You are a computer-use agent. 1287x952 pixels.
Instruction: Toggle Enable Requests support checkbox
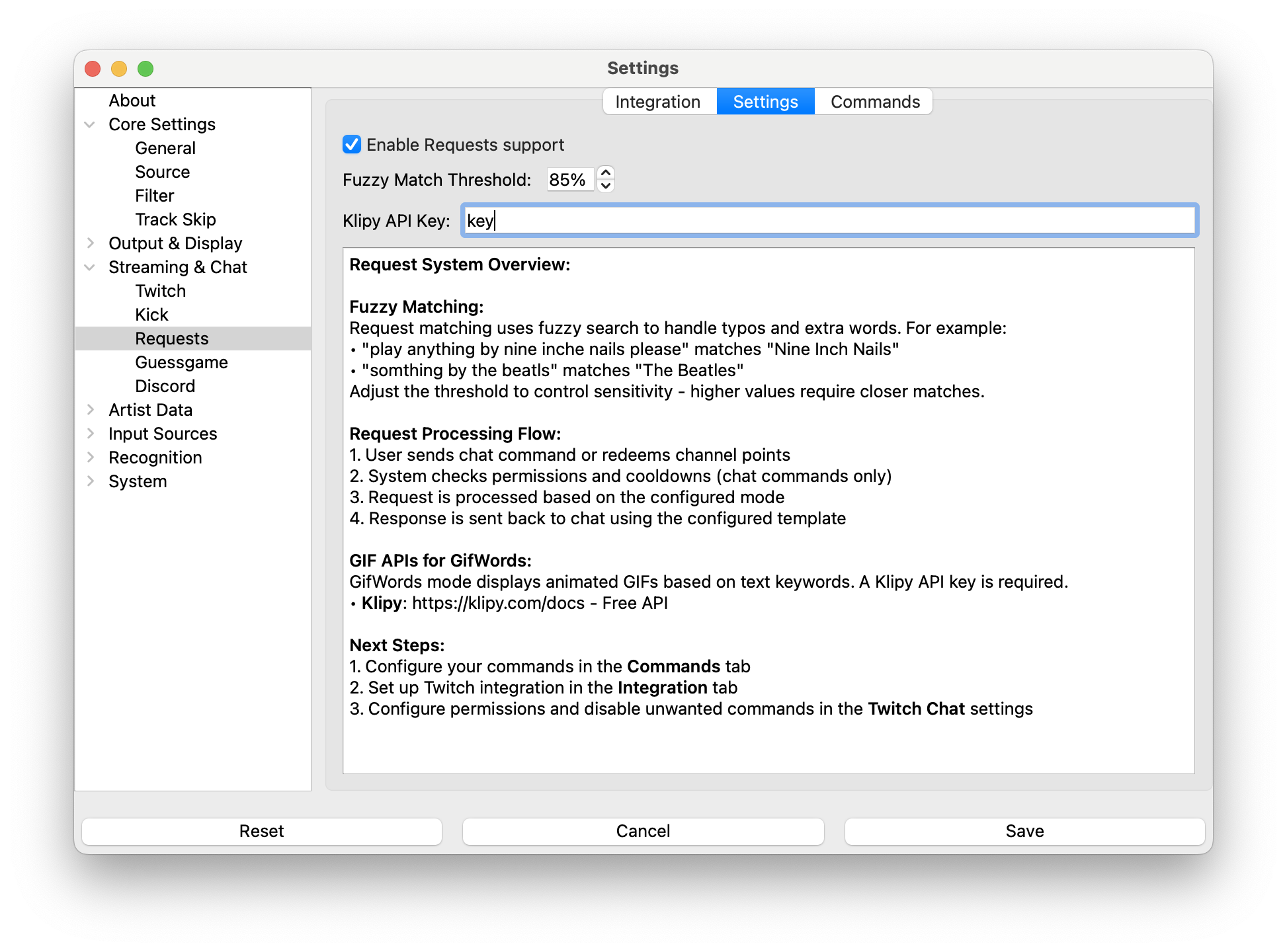(x=351, y=145)
